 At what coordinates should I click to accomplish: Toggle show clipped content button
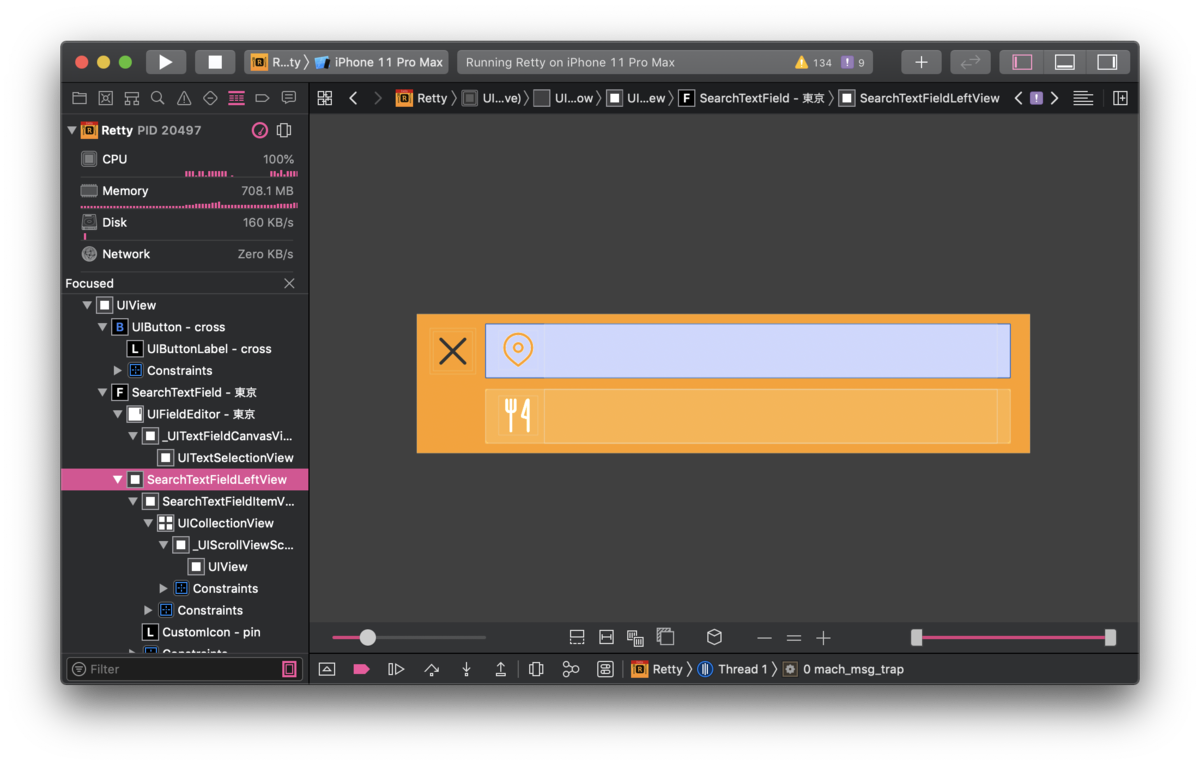(x=577, y=637)
